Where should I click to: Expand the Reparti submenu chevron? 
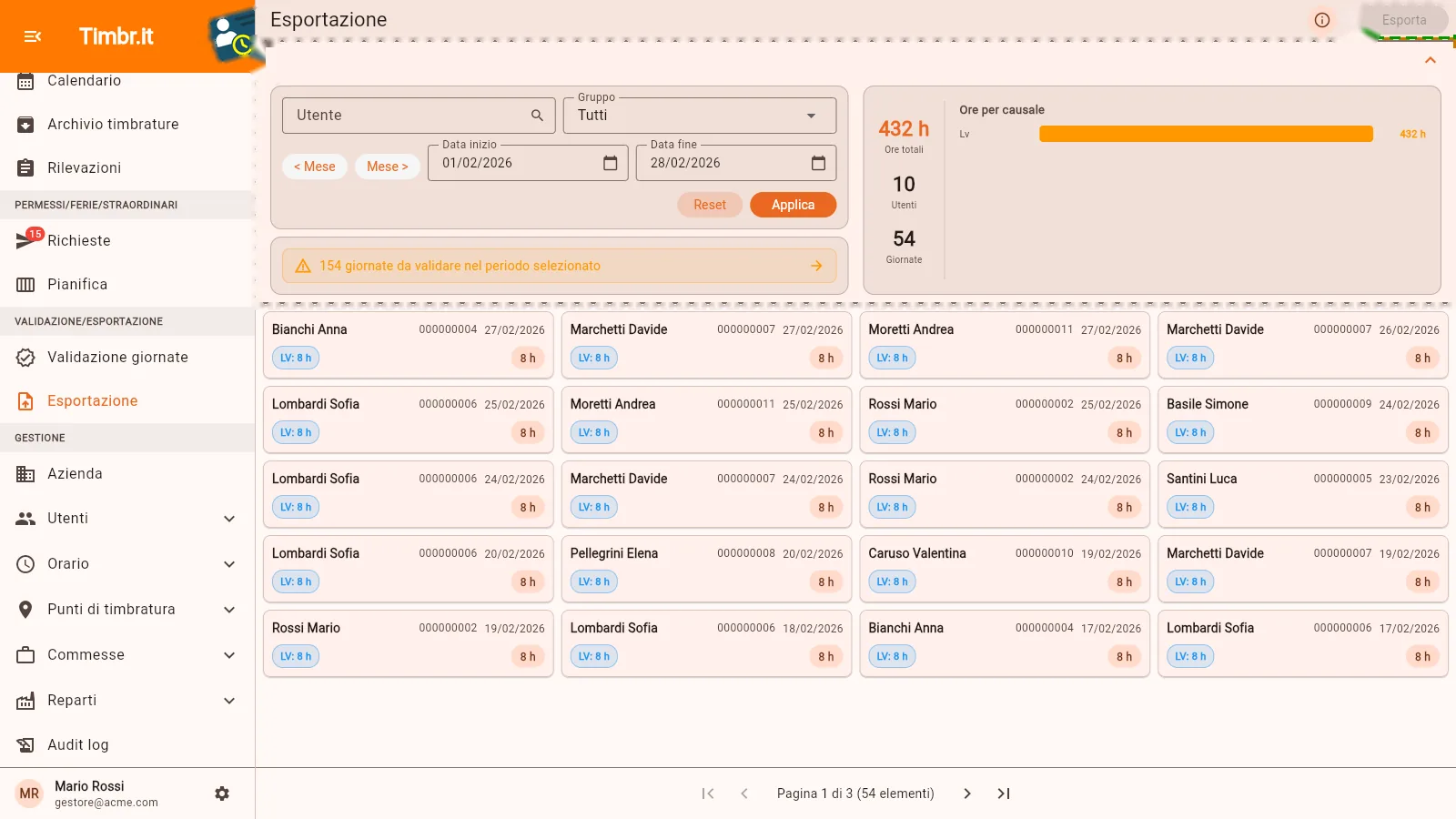[229, 701]
